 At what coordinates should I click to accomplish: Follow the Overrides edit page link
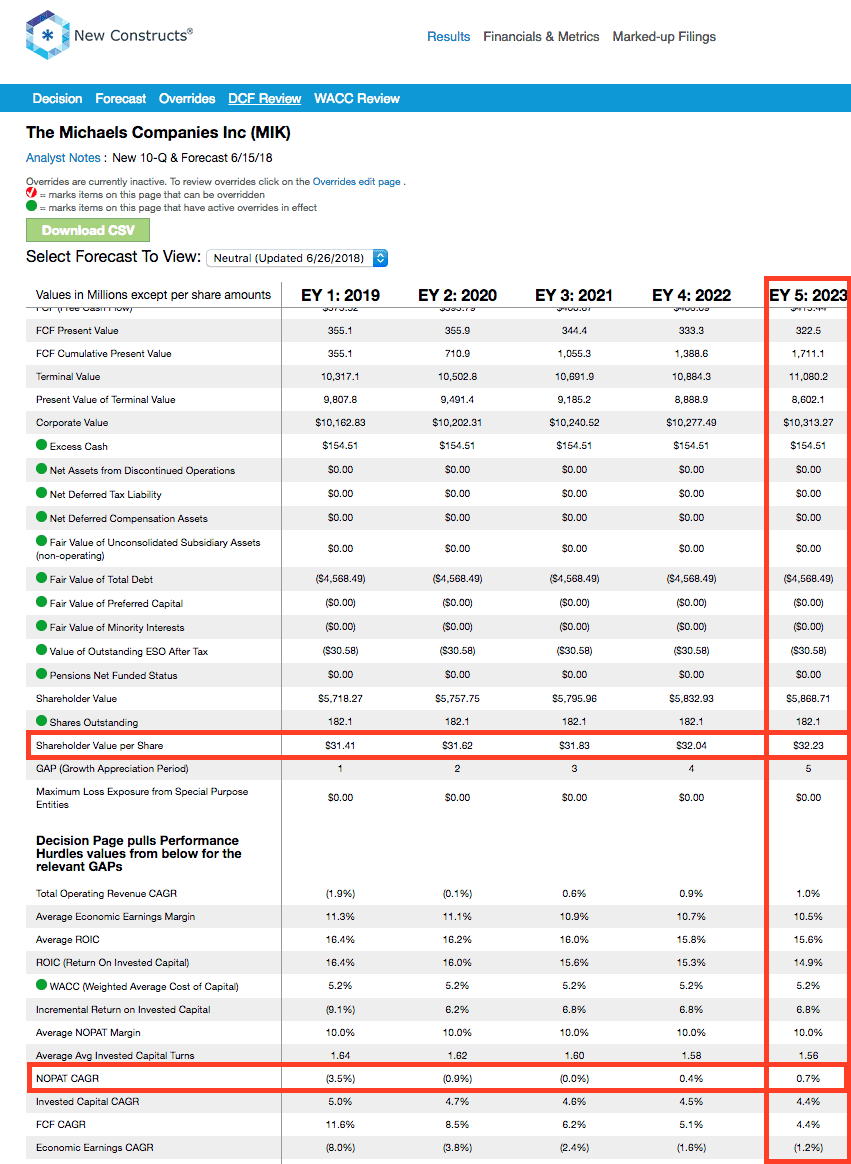[x=356, y=181]
